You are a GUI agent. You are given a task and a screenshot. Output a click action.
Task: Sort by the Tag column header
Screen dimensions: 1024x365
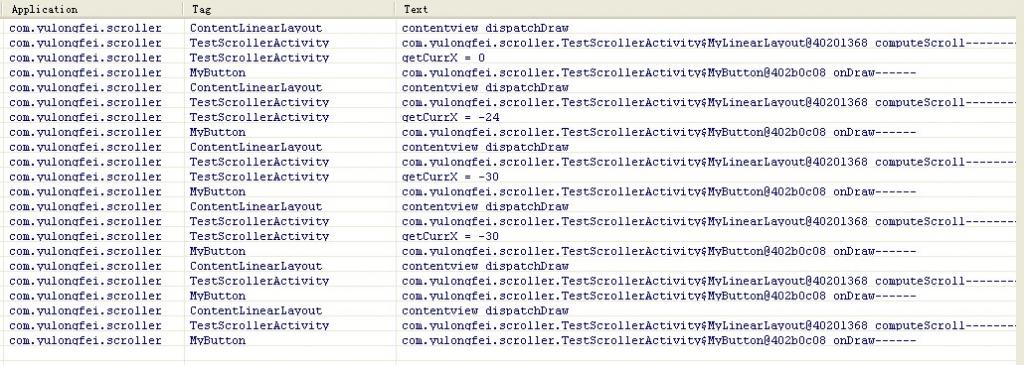[289, 9]
